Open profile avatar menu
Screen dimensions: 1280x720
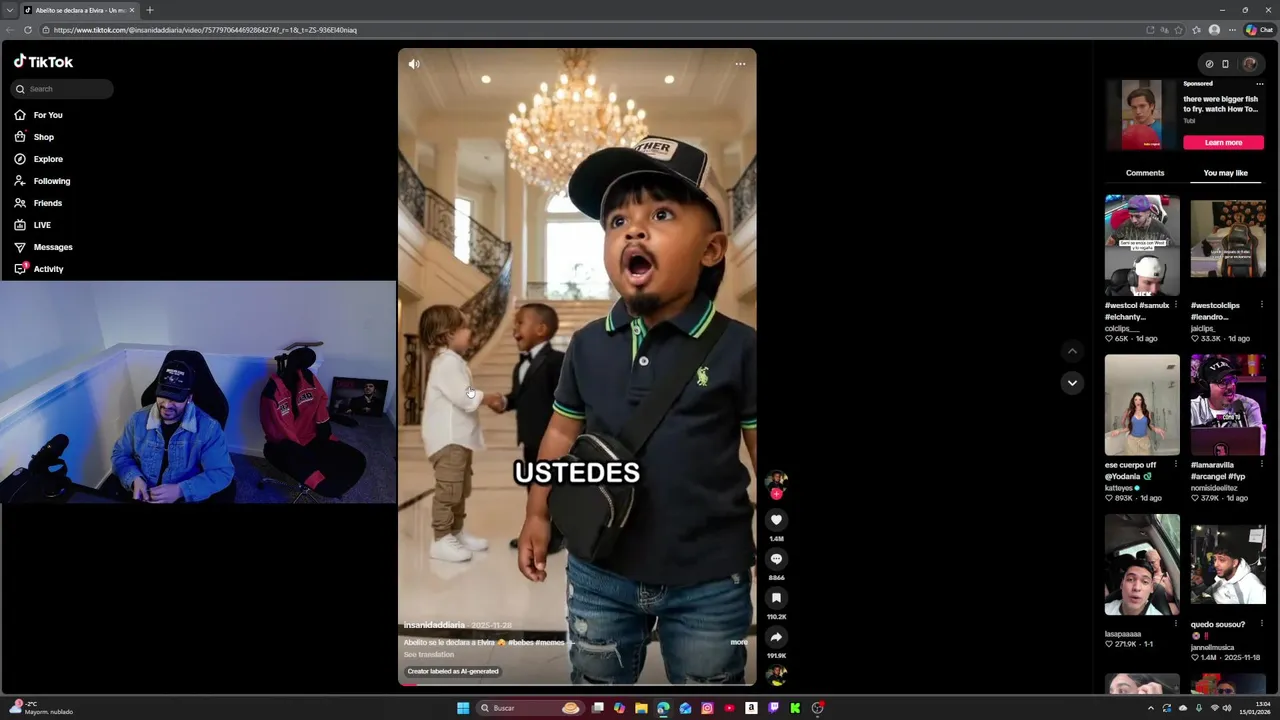tap(1249, 64)
